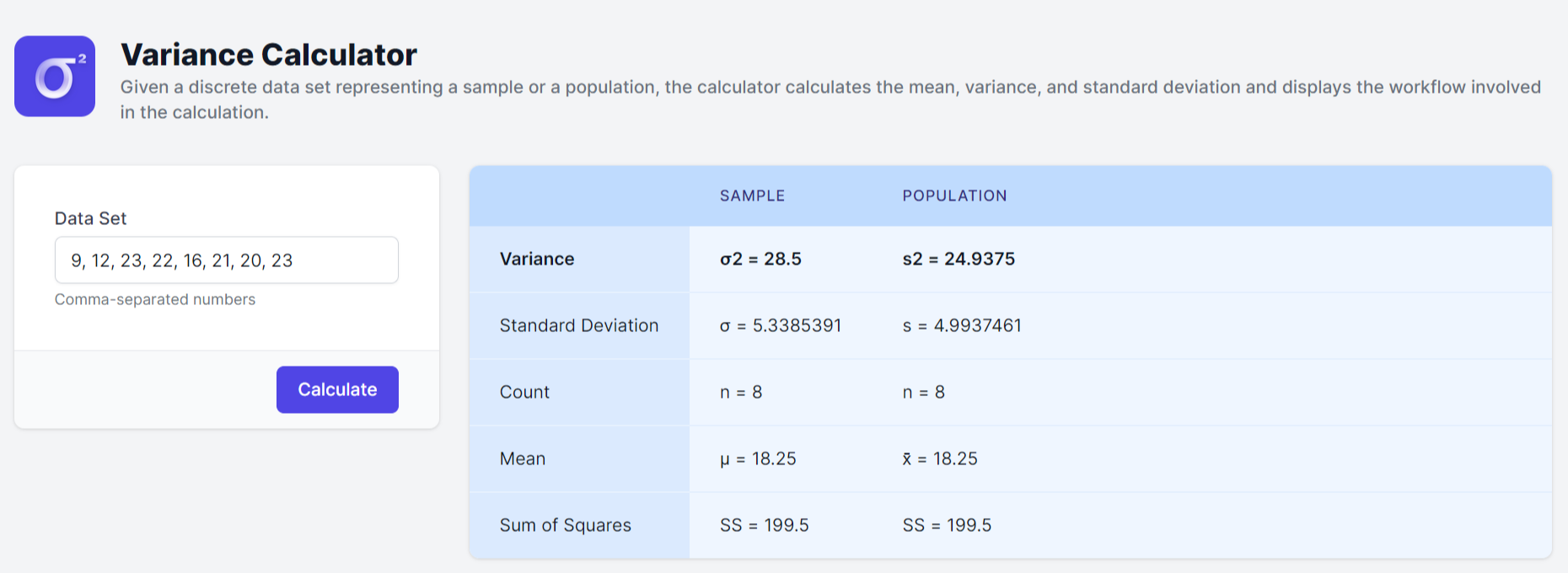Select population variance value 24.9375
The image size is (1568, 573).
coord(959,259)
